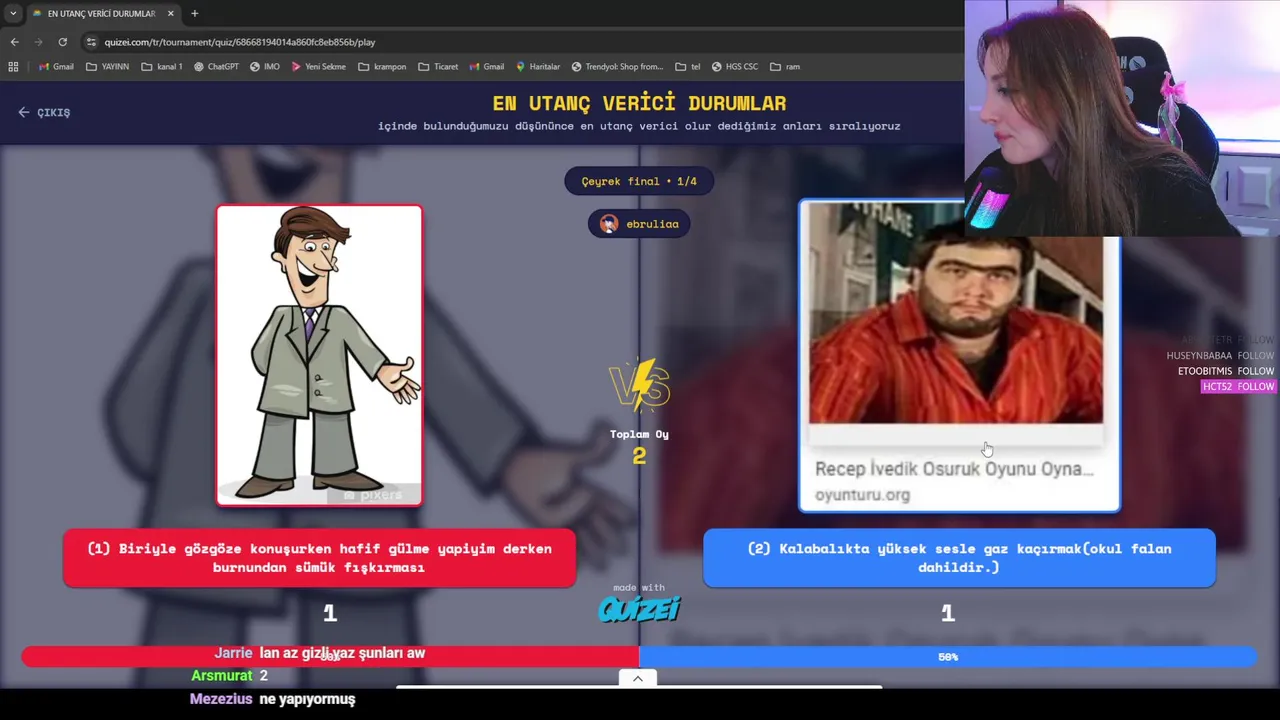Open a new tab with the plus button
Viewport: 1280px width, 720px height.
coord(195,14)
